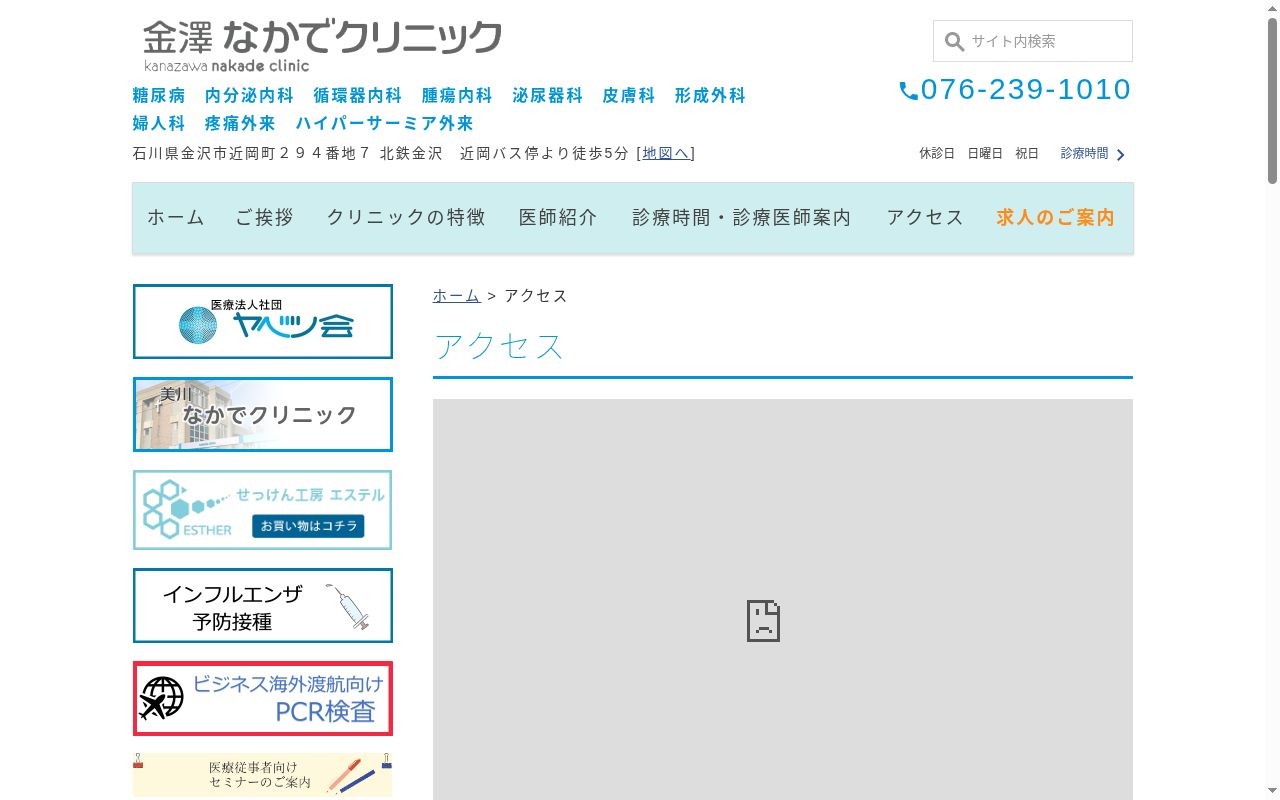Image resolution: width=1280 pixels, height=800 pixels.
Task: Open 求人のご案内 menu item
Action: pyautogui.click(x=1055, y=218)
